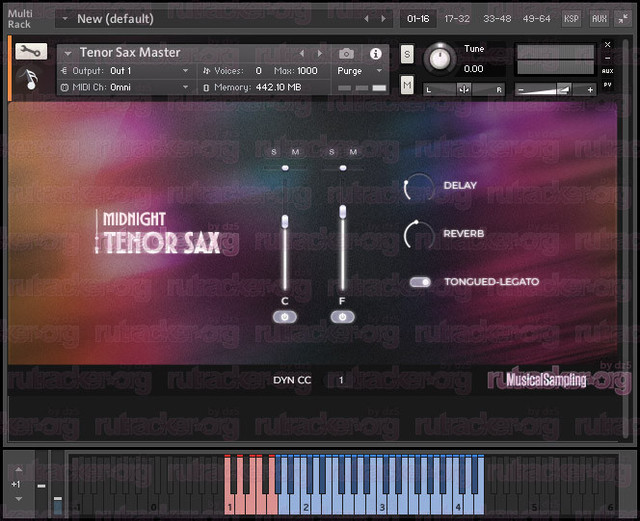Click the Delay knob
Viewport: 640px width, 521px height.
(x=419, y=187)
